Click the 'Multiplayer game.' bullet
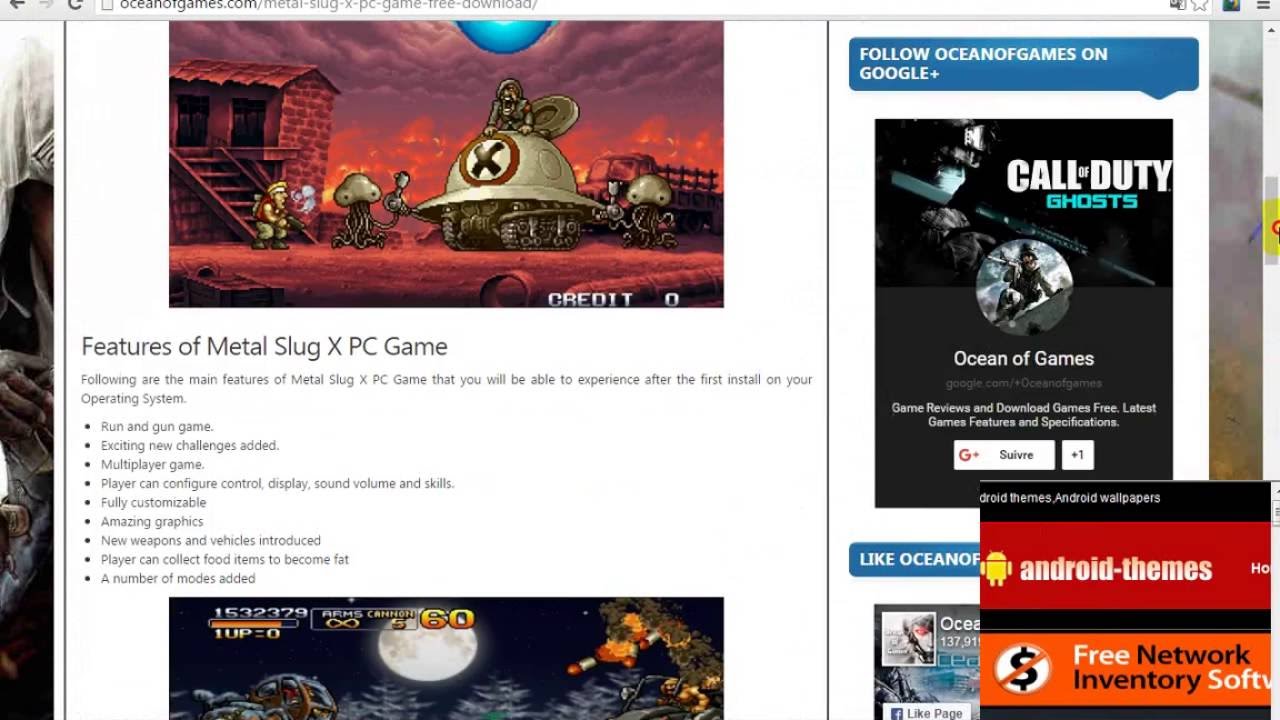1280x720 pixels. click(152, 465)
